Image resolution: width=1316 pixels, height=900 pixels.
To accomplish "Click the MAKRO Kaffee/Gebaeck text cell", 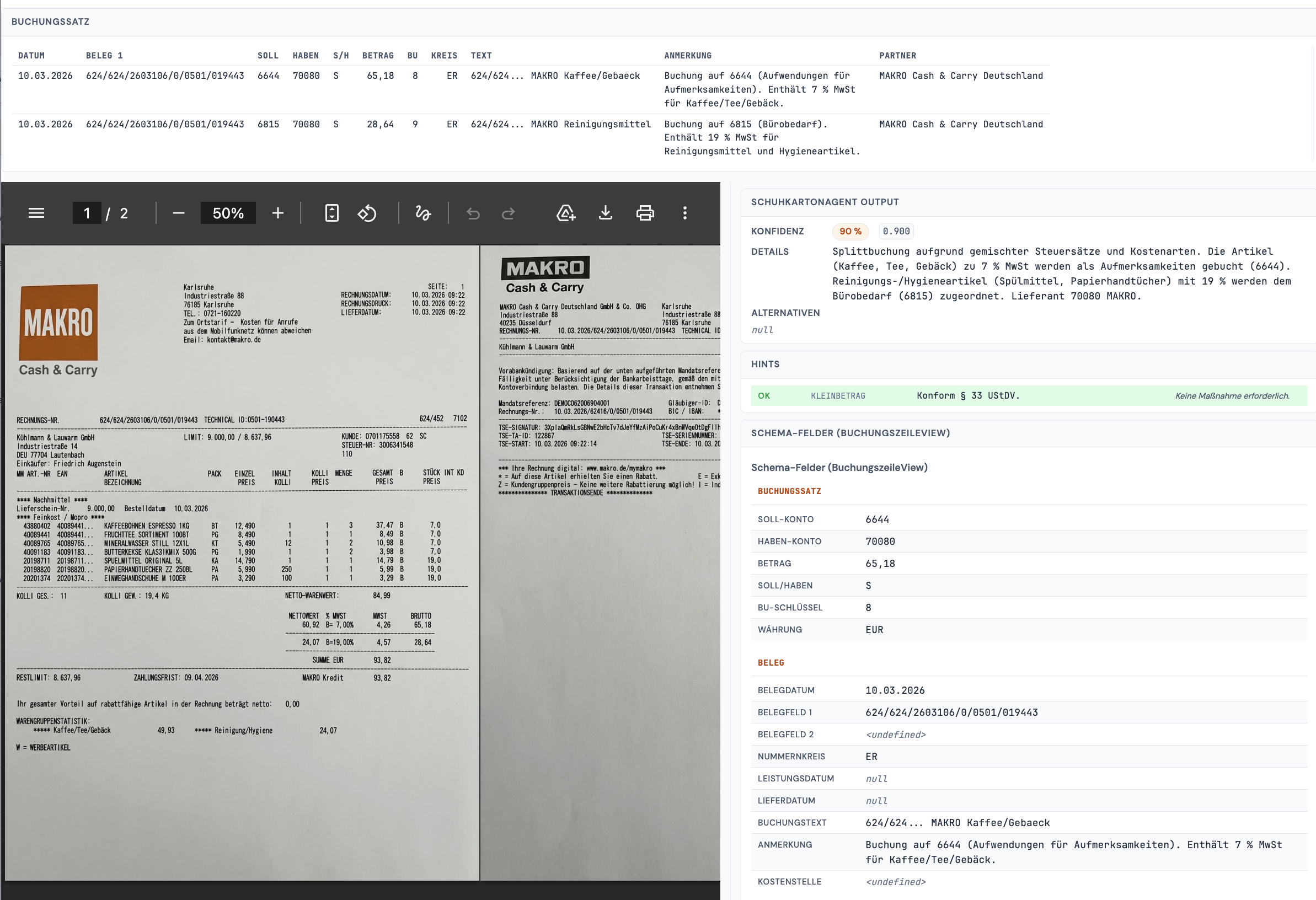I will click(x=555, y=76).
